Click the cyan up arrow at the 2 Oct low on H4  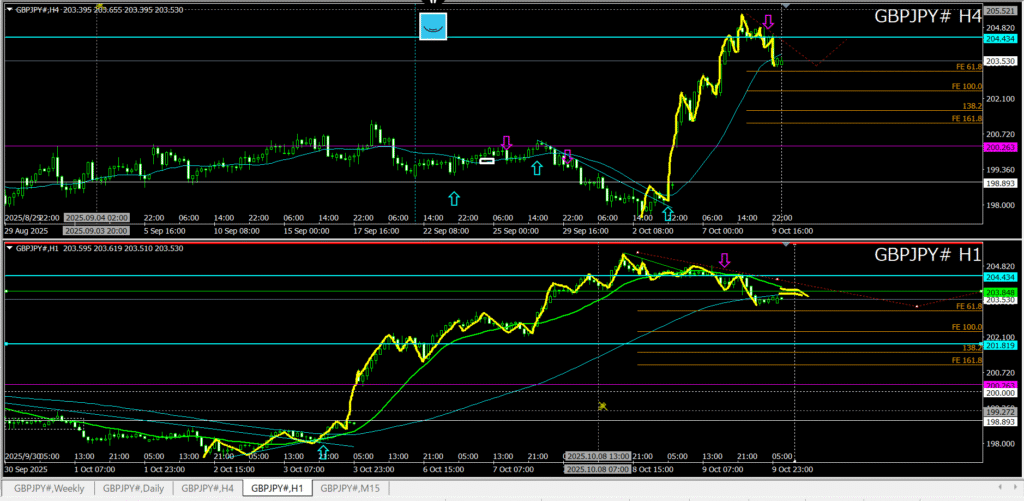pyautogui.click(x=668, y=211)
